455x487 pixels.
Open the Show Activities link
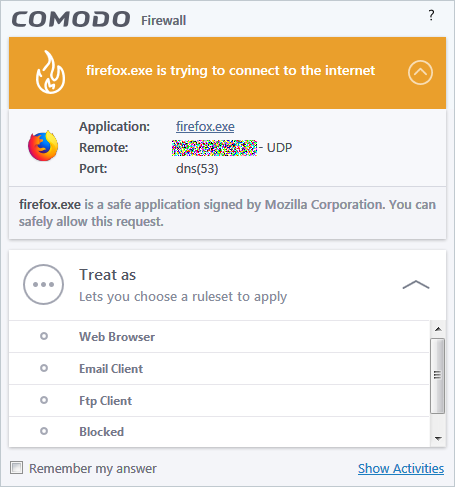coord(401,468)
